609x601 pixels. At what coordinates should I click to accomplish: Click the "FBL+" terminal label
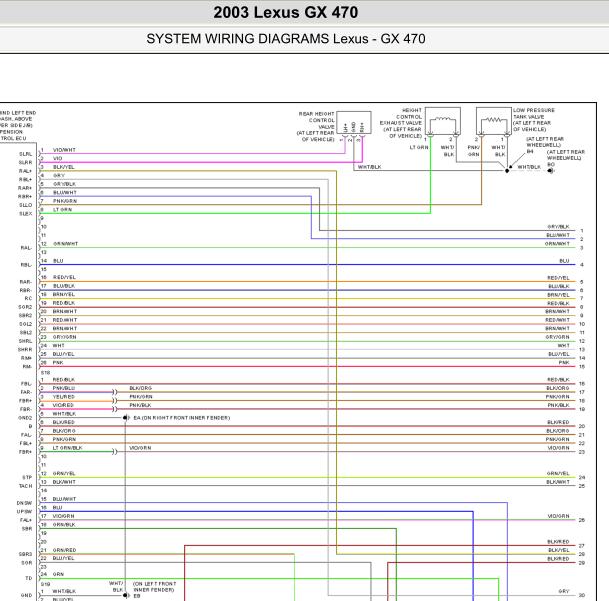[26, 444]
